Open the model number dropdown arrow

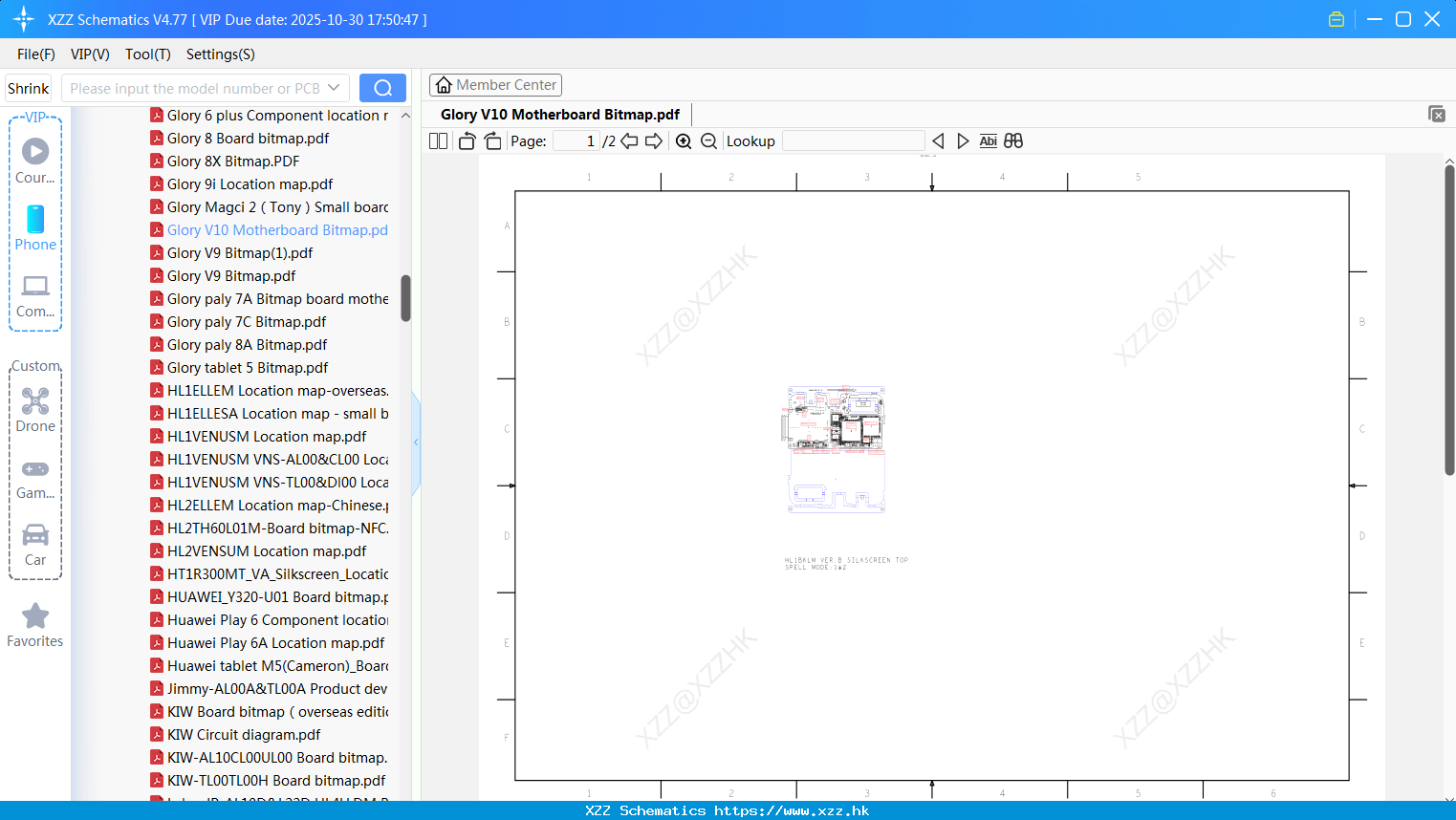tap(334, 88)
